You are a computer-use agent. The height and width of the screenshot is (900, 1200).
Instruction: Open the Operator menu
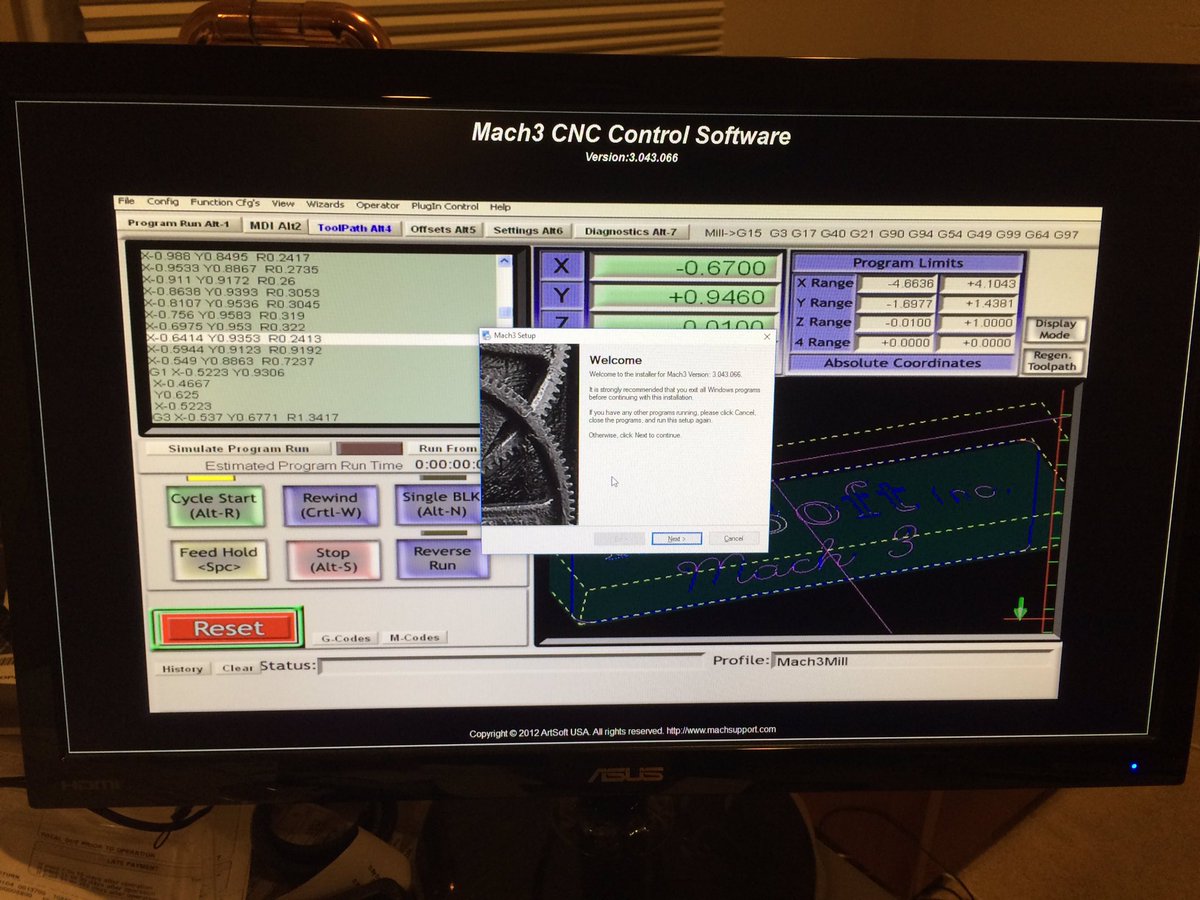[x=378, y=205]
